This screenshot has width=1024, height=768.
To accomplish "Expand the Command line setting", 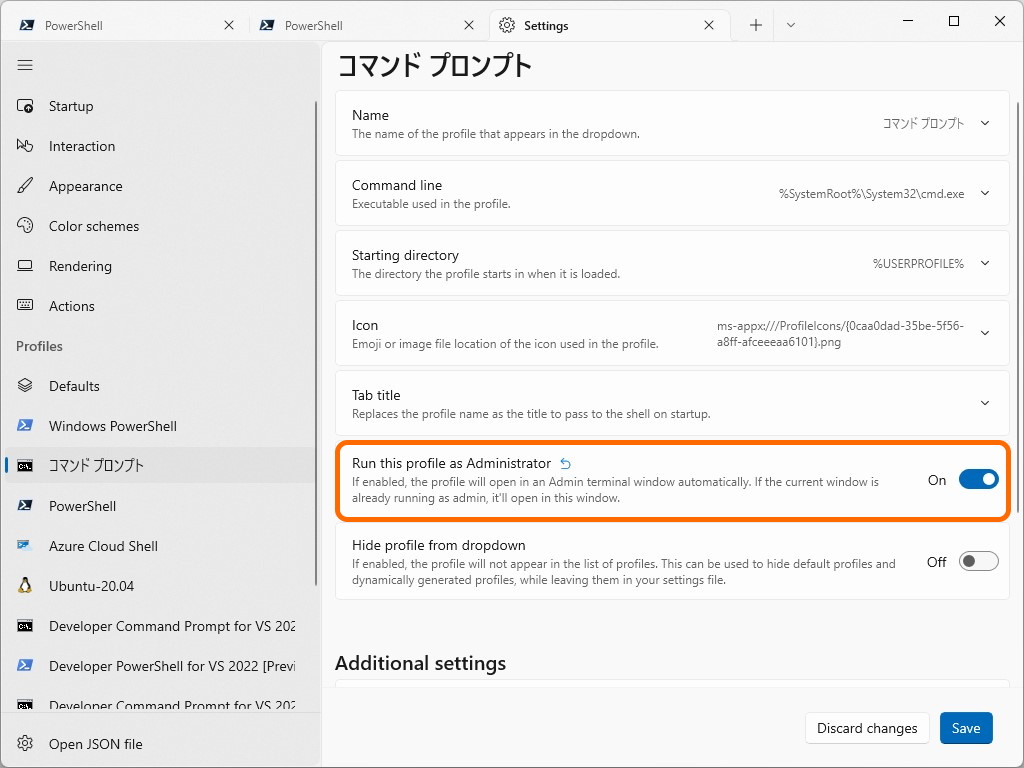I will 985,193.
